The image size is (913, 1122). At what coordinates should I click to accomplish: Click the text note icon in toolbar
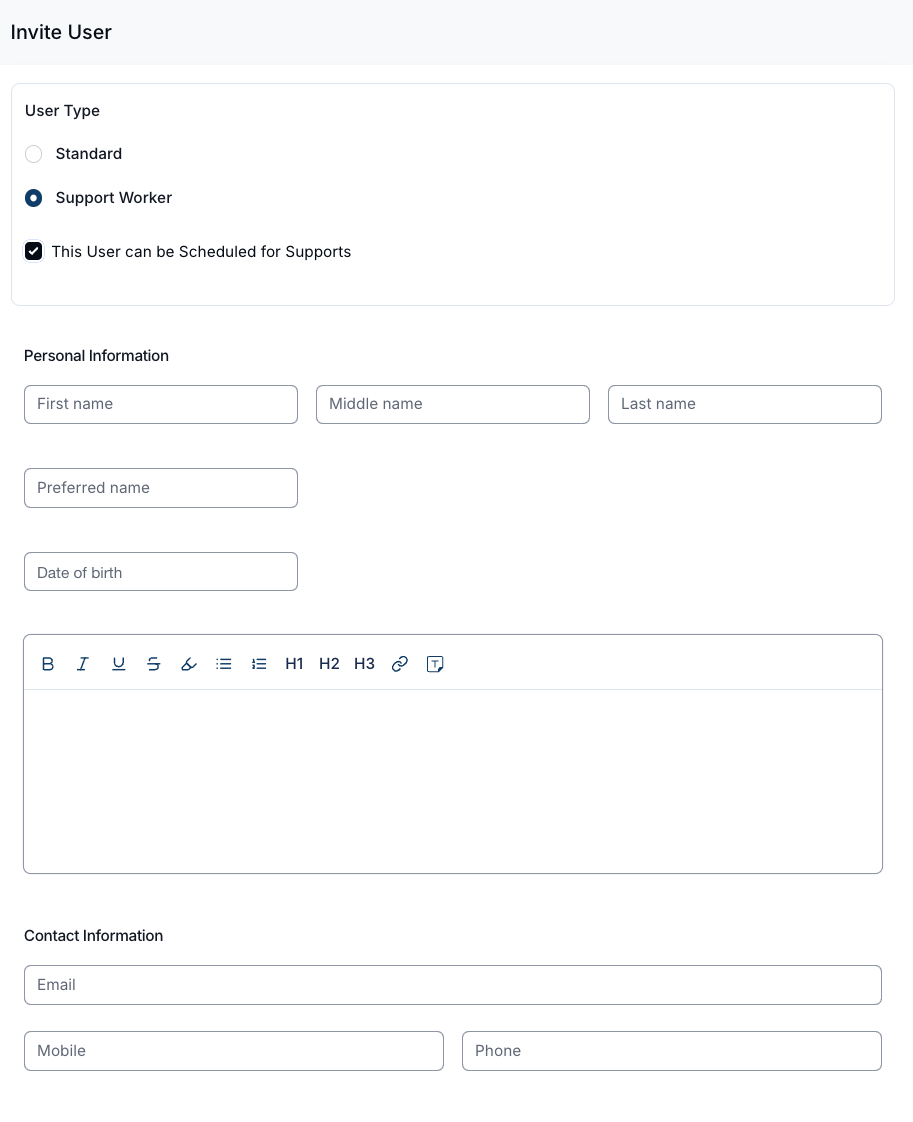click(435, 664)
